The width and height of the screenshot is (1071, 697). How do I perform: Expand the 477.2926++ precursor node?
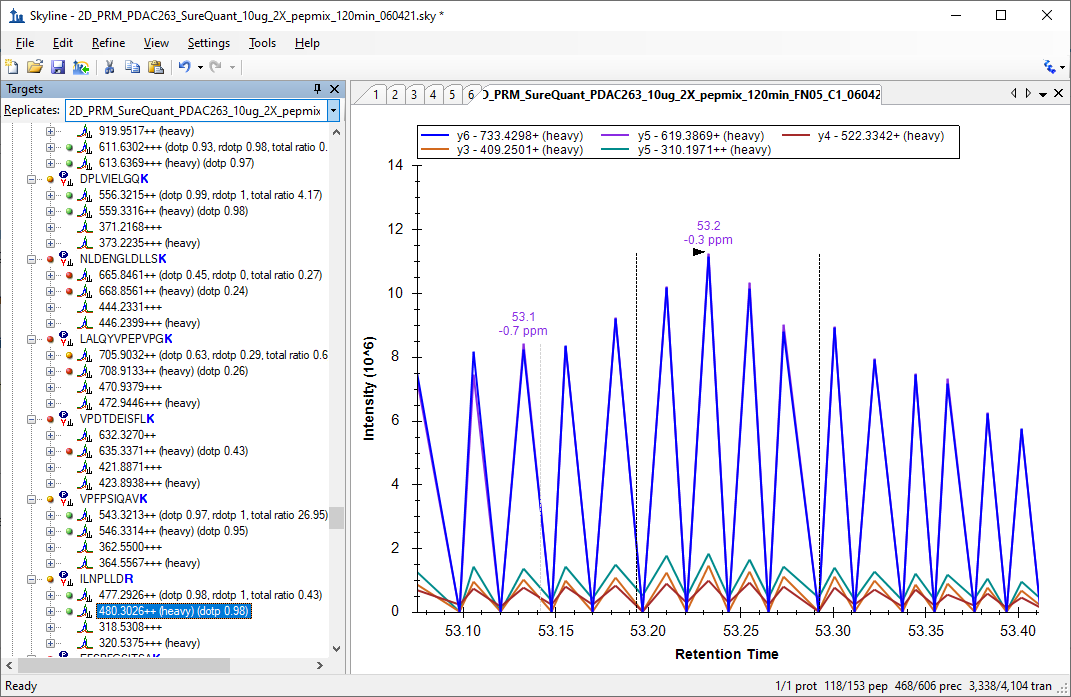click(51, 595)
